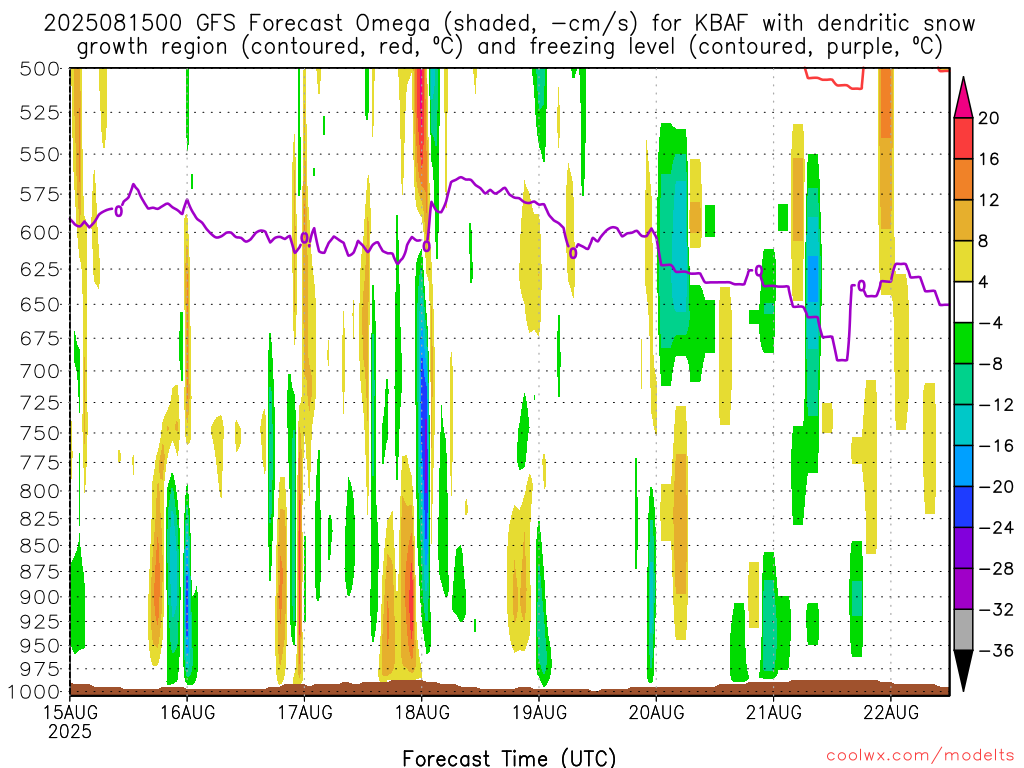Click the 20AUG time axis label
The width and height of the screenshot is (1024, 768).
tap(656, 712)
